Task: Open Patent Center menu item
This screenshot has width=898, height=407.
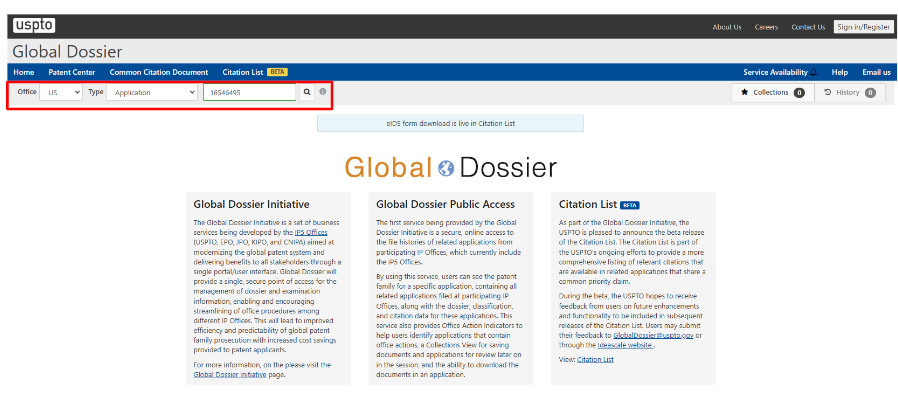Action: [72, 73]
